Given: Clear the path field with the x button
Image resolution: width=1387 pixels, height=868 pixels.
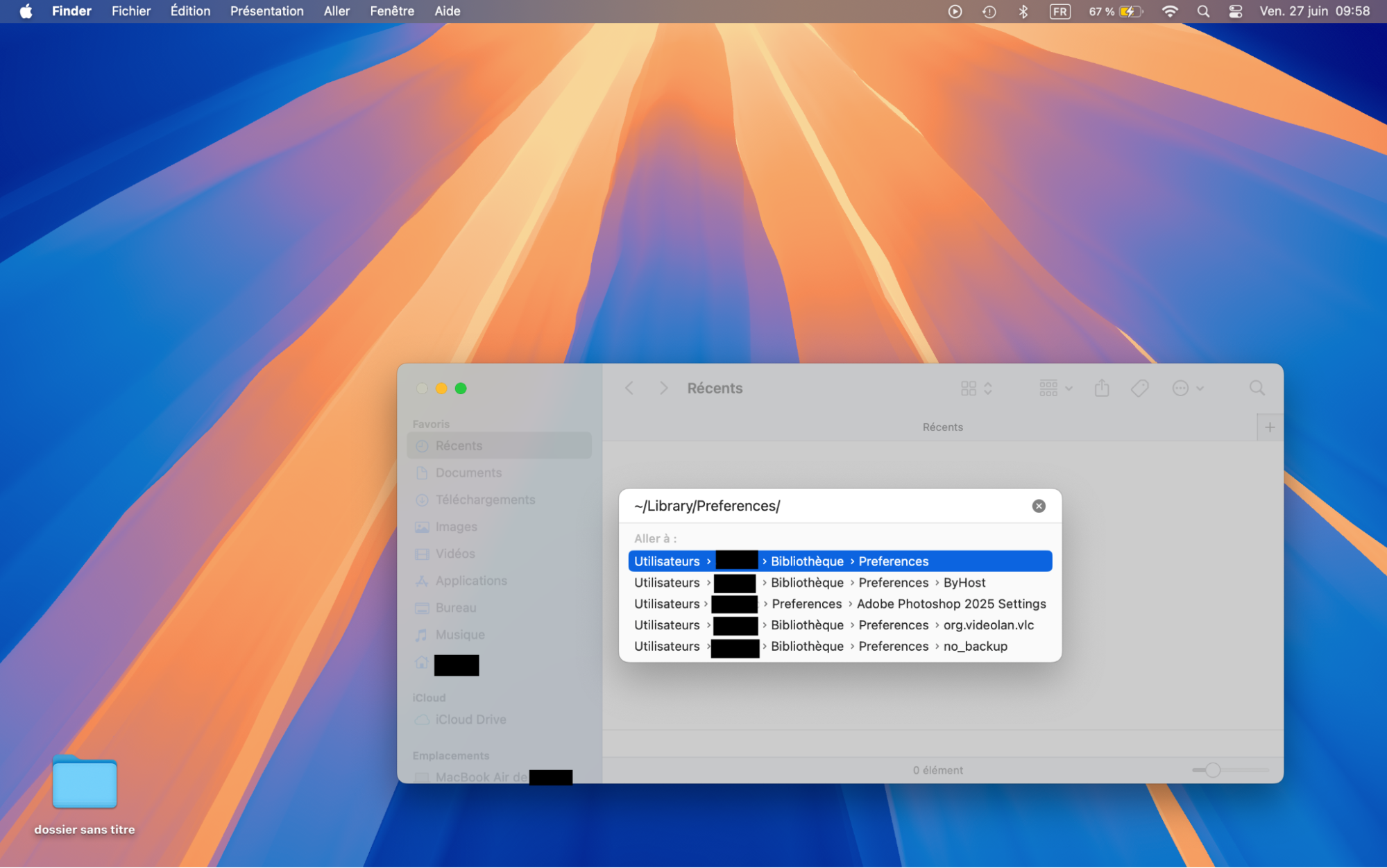Looking at the screenshot, I should 1038,506.
